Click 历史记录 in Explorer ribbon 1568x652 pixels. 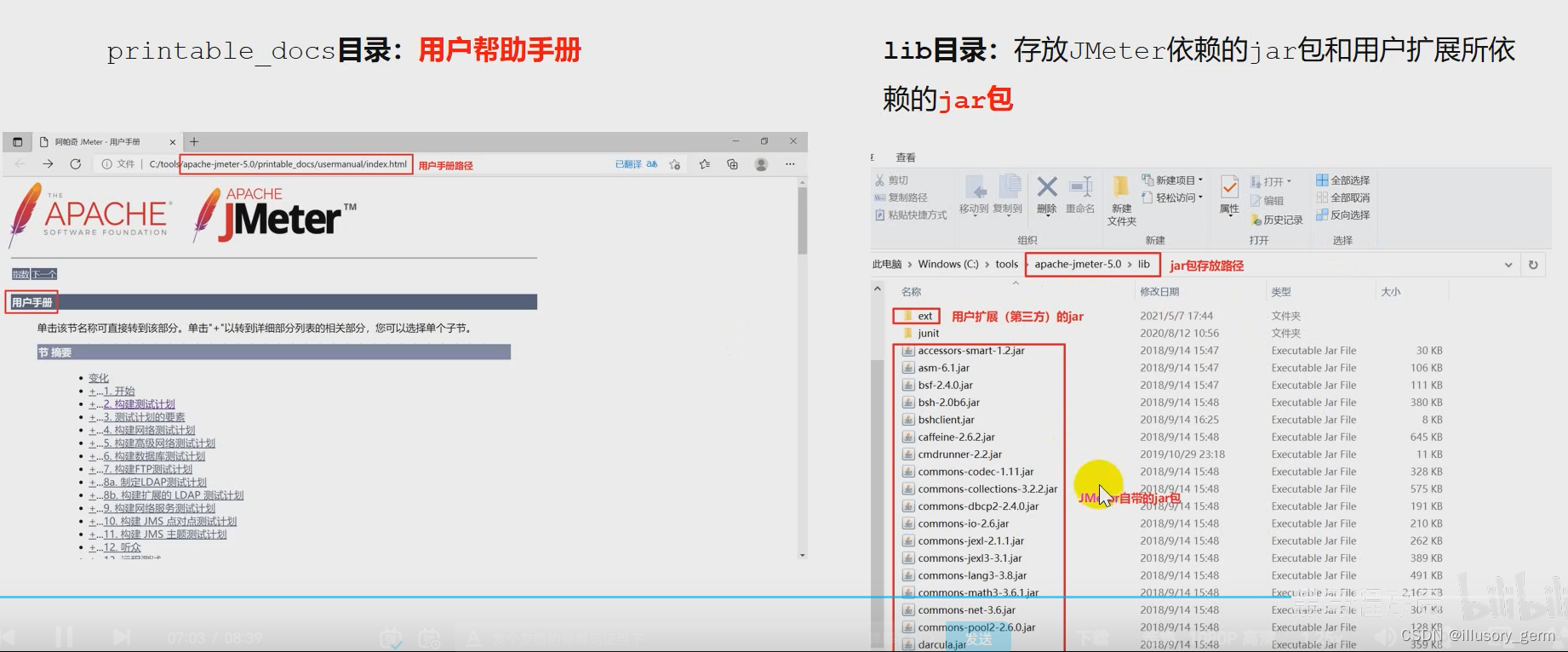pyautogui.click(x=1277, y=220)
